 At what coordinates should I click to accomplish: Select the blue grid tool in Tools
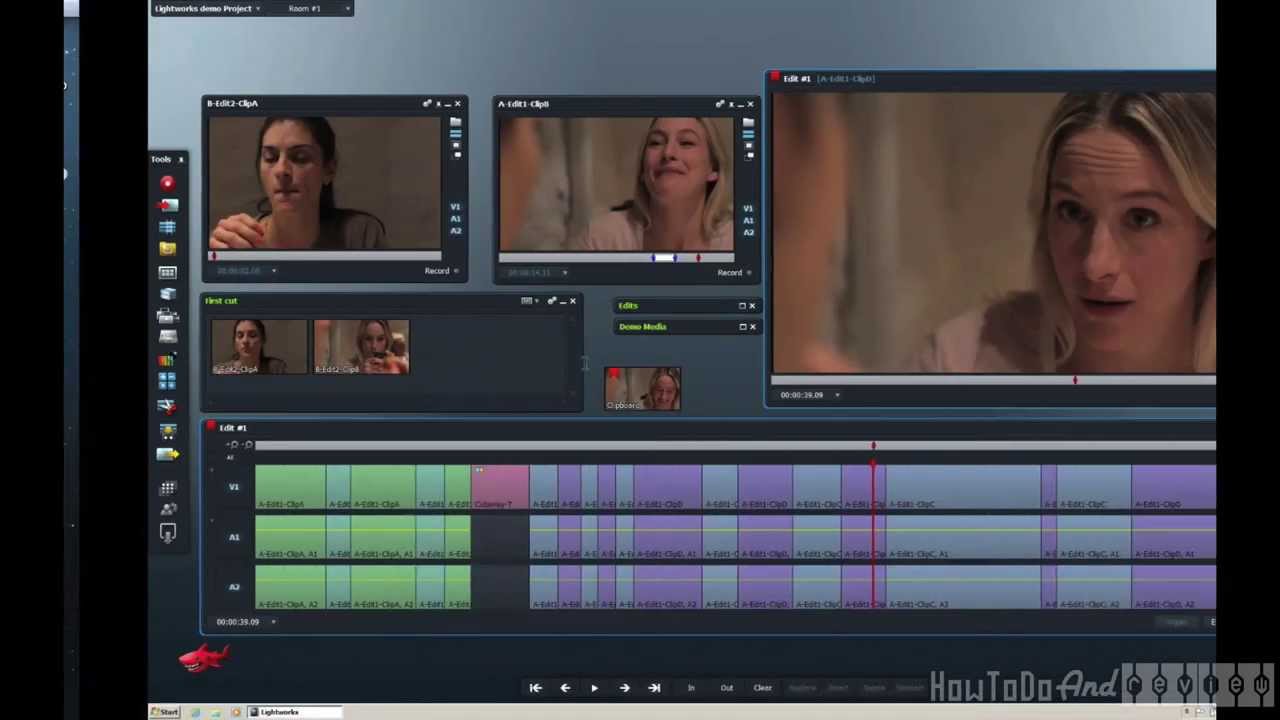point(167,227)
